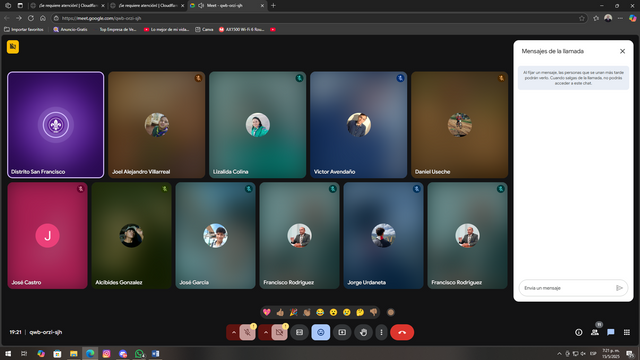Open the Anuncio-Gratis bookmark
This screenshot has width=640, height=360.
[x=70, y=29]
